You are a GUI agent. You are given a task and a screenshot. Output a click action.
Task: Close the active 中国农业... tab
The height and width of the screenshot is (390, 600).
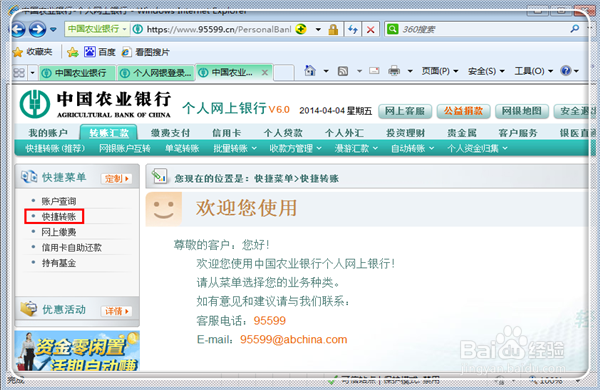[x=264, y=72]
